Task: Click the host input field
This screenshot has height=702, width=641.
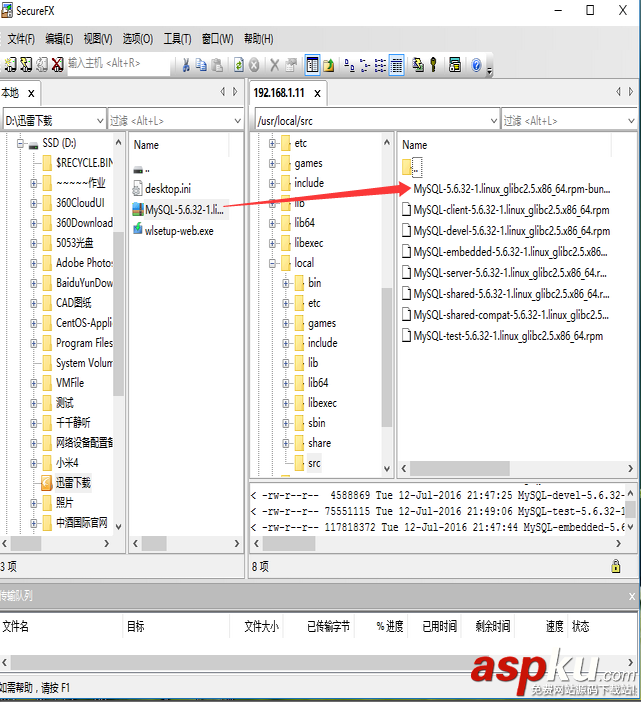Action: point(118,63)
